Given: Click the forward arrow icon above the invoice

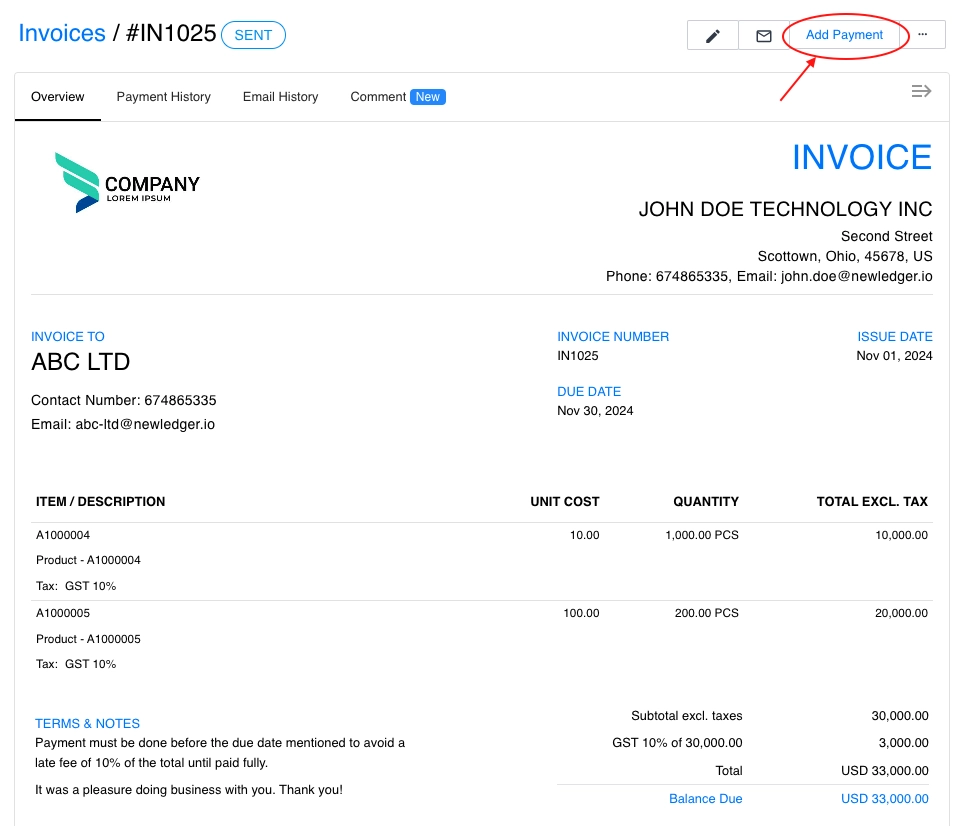Looking at the screenshot, I should (920, 90).
